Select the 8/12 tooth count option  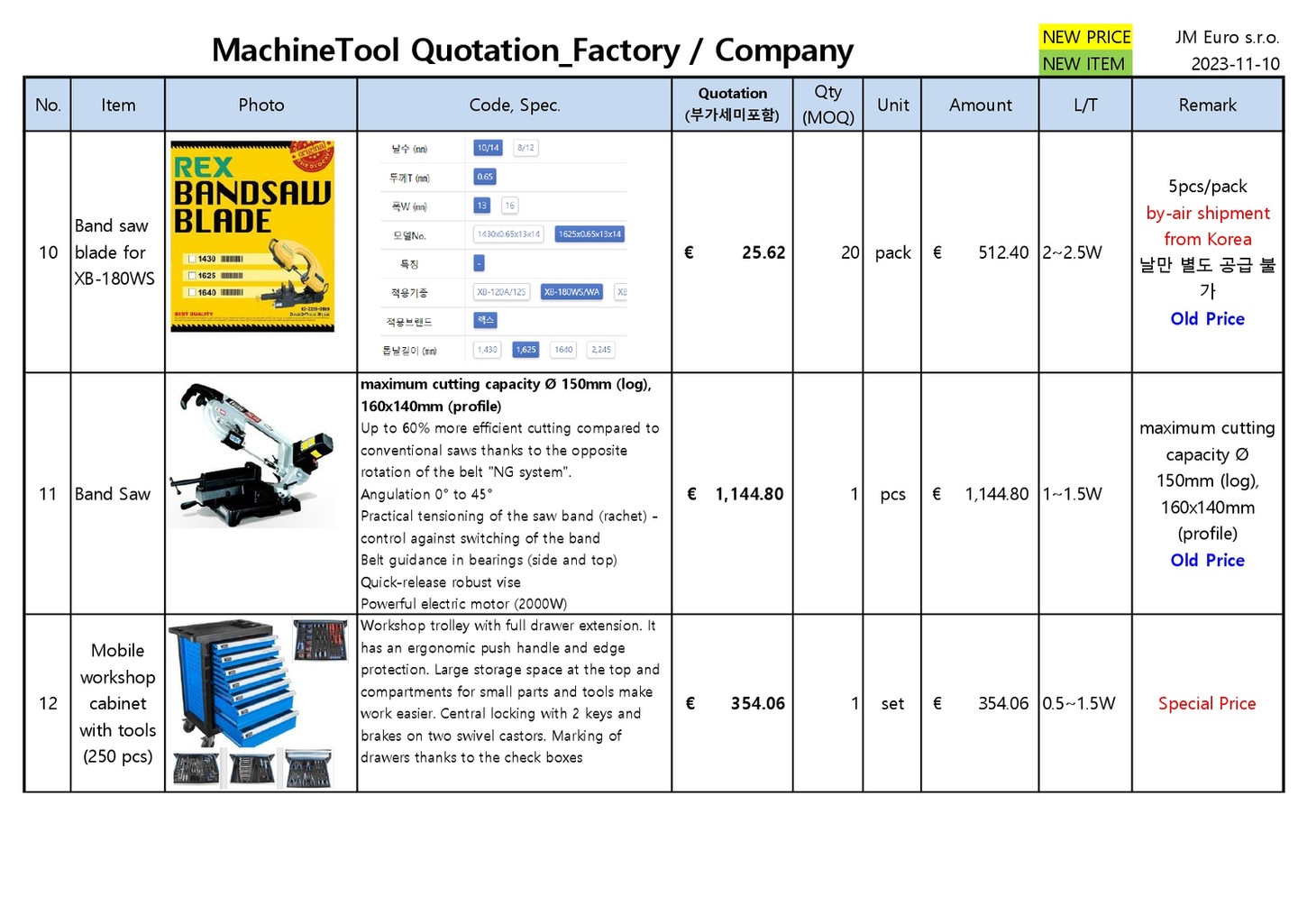click(526, 148)
